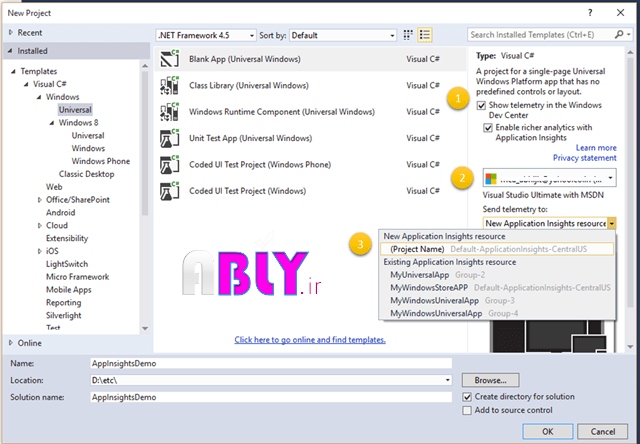Select Windows Phone under Windows 8
This screenshot has width=640, height=444.
(100, 161)
